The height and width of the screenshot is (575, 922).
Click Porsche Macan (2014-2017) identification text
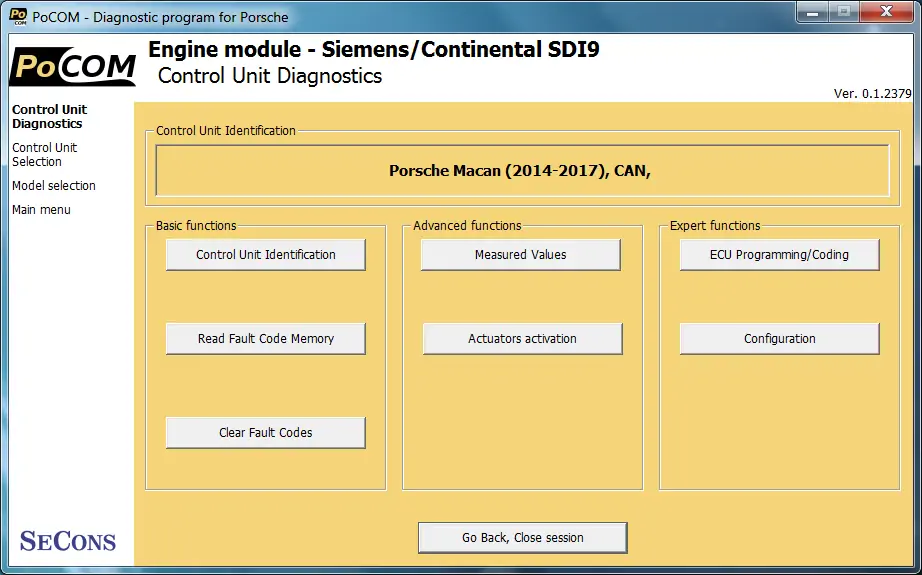click(x=520, y=171)
